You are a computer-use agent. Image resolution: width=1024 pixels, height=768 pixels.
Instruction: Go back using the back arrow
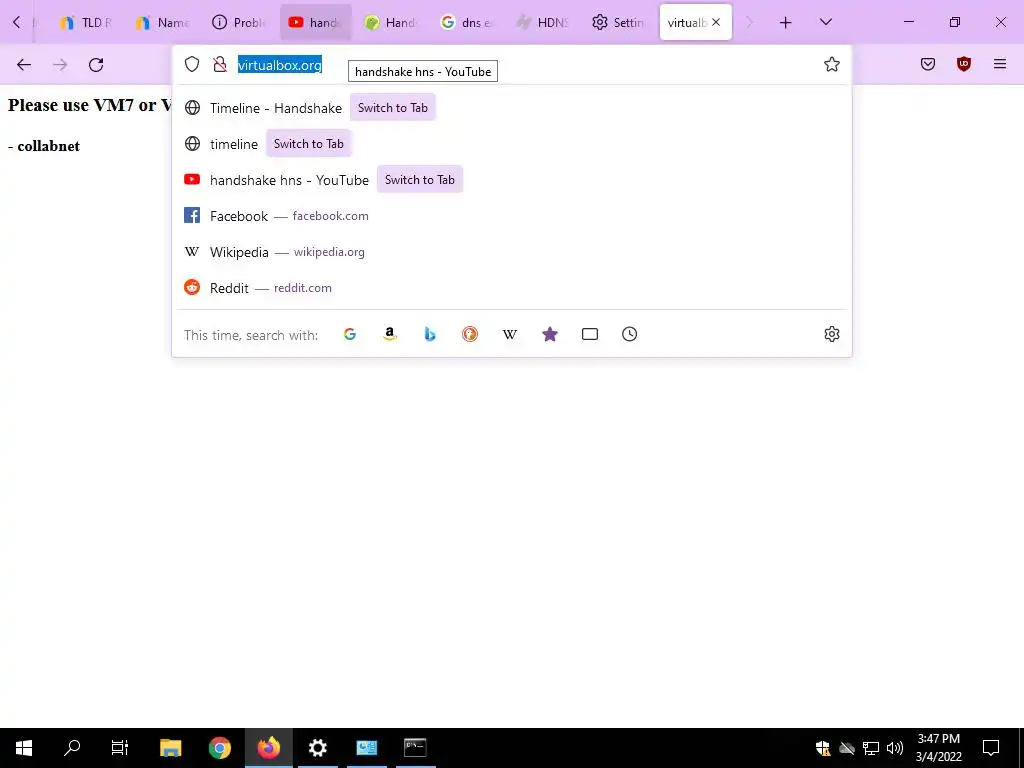pos(24,65)
